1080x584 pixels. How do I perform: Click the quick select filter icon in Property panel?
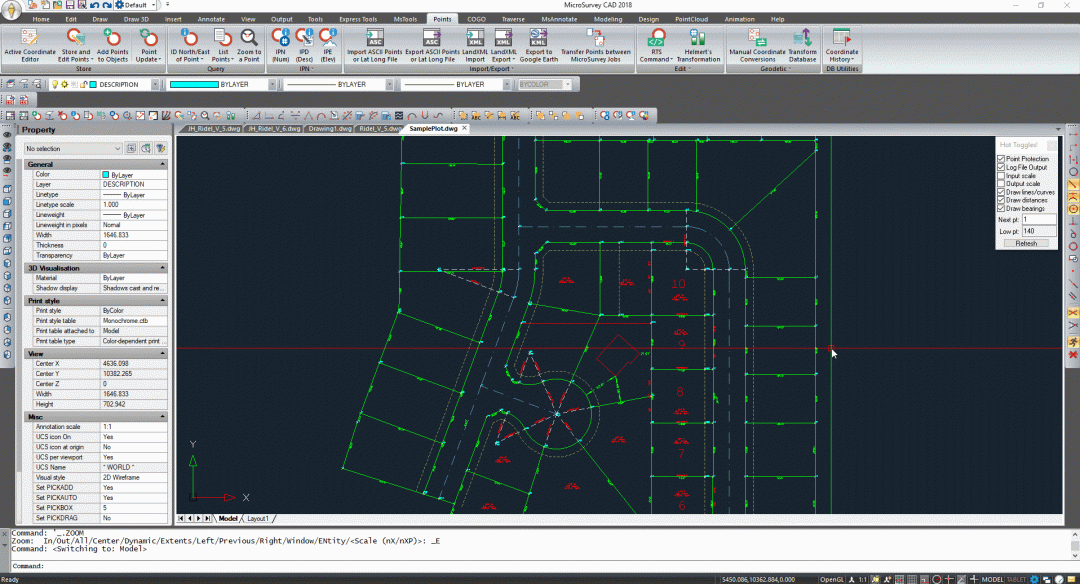(159, 148)
